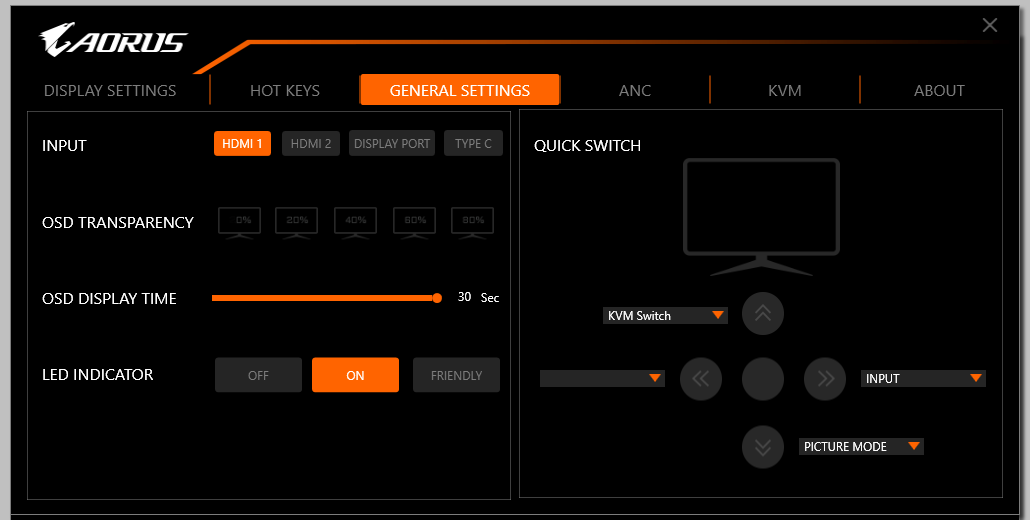Select the 20% OSD transparency monitor icon
Image resolution: width=1030 pixels, height=520 pixels.
pos(296,223)
